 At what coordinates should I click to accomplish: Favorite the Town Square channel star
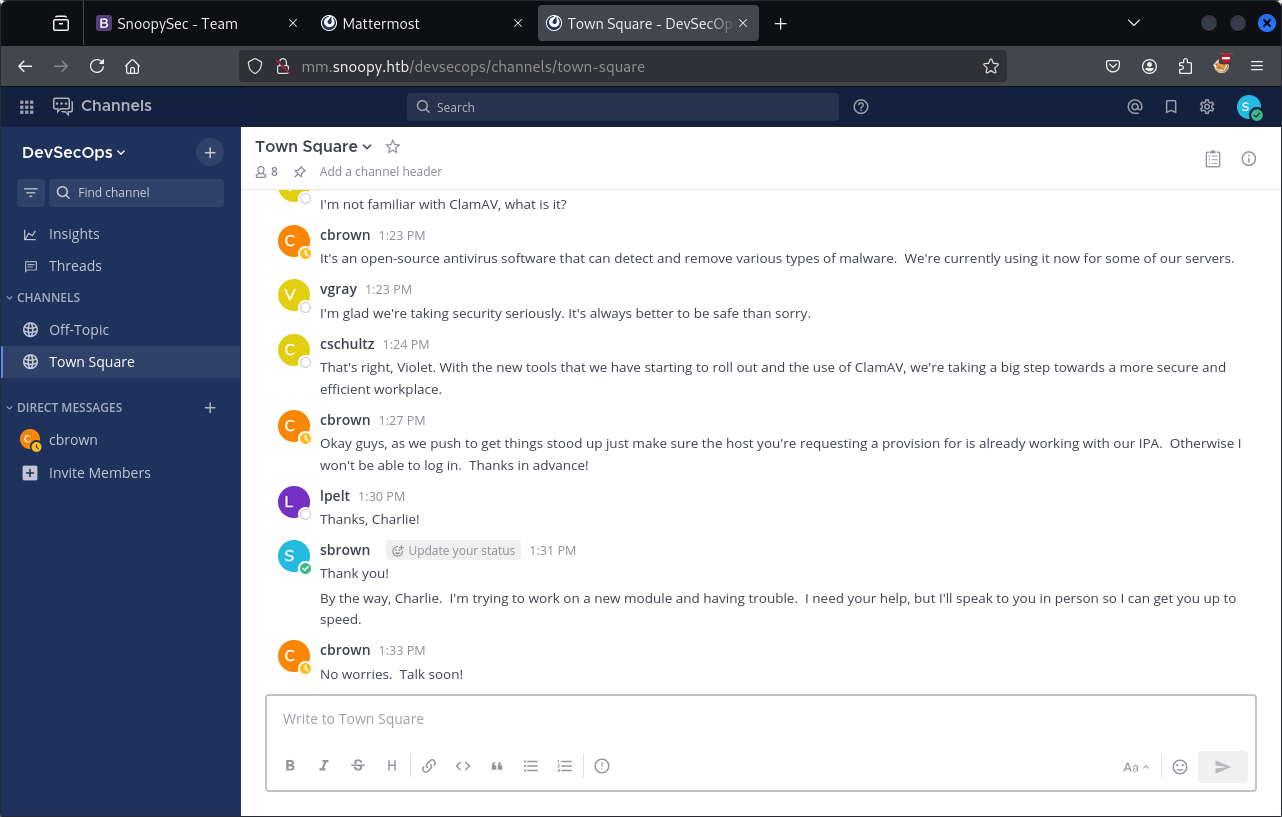[393, 146]
